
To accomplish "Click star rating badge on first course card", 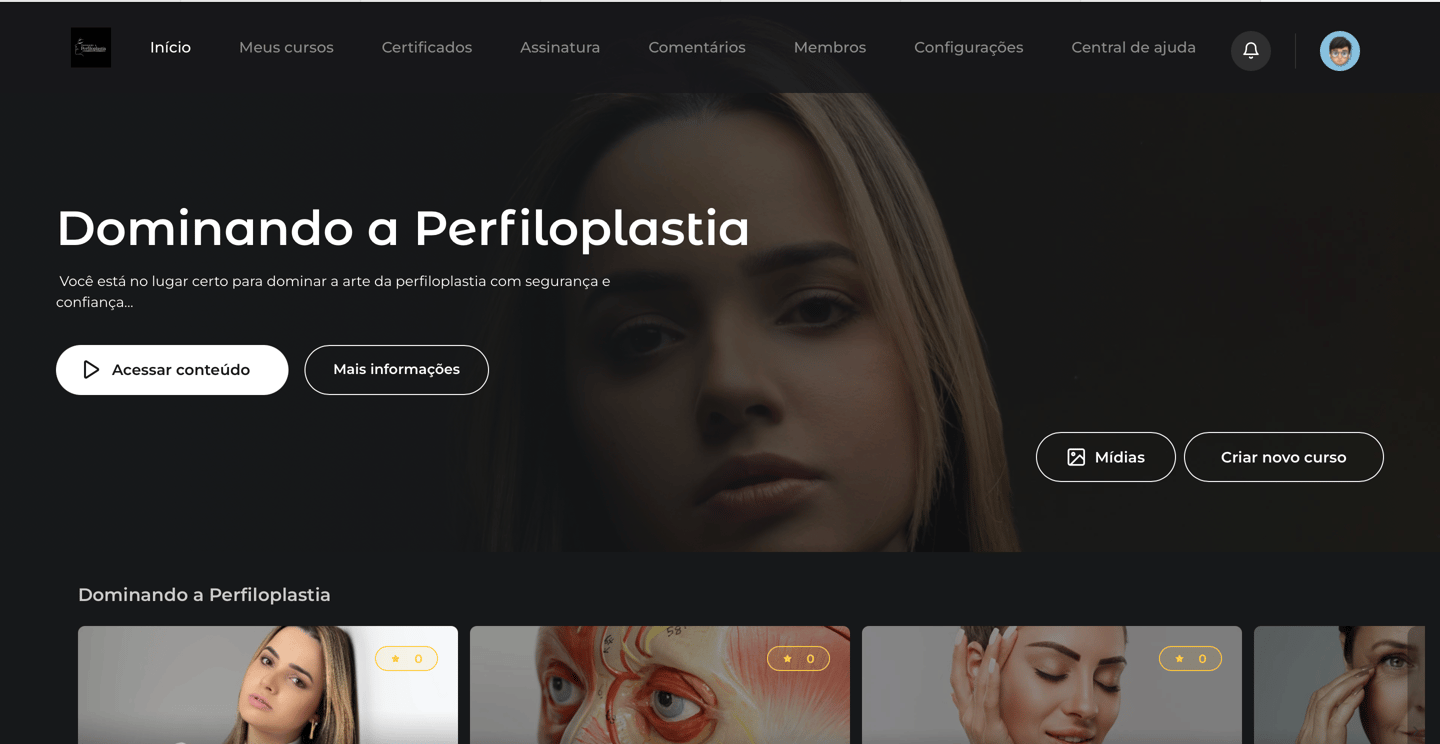I will [x=406, y=658].
